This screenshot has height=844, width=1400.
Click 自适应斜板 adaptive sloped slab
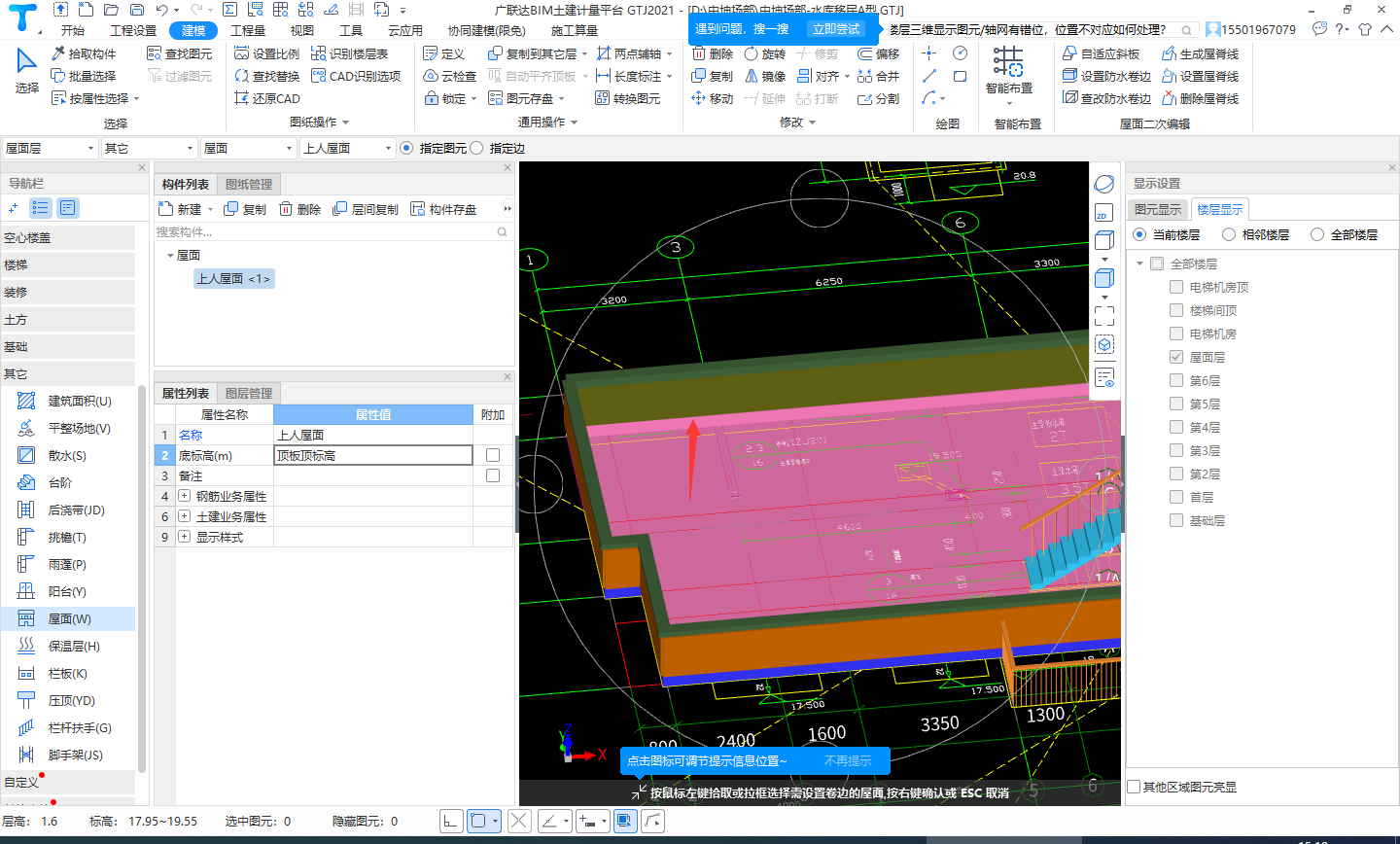point(1101,53)
